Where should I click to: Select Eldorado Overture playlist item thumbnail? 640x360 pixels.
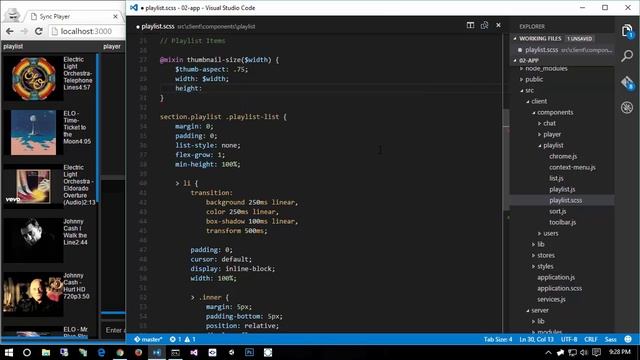pos(33,187)
